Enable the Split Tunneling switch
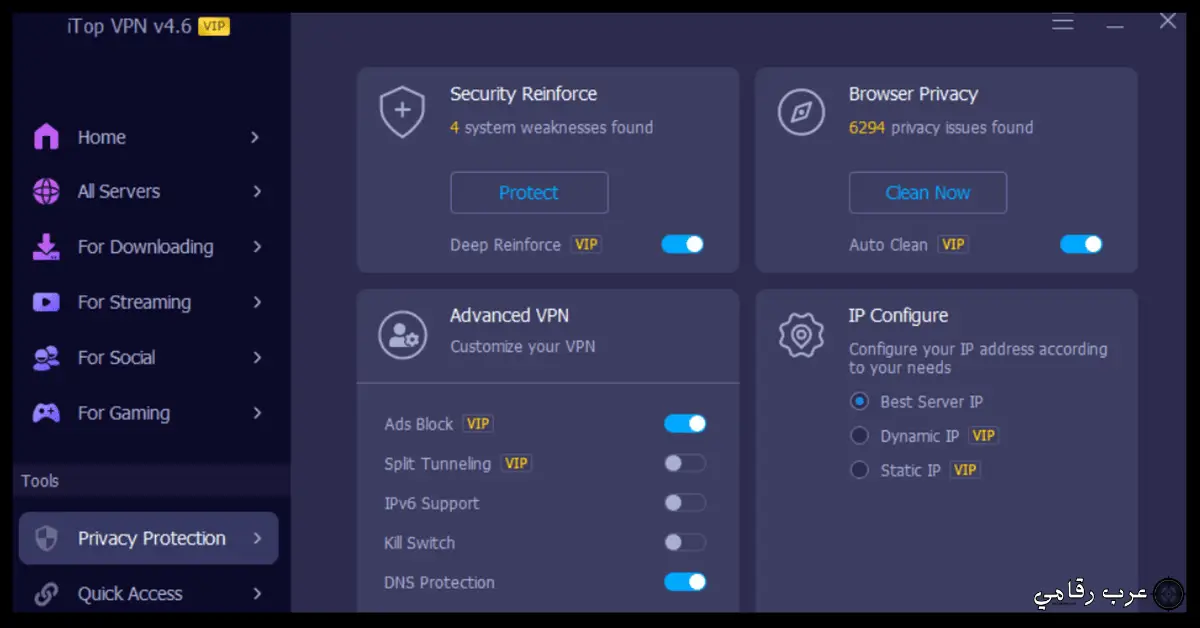 coord(684,463)
